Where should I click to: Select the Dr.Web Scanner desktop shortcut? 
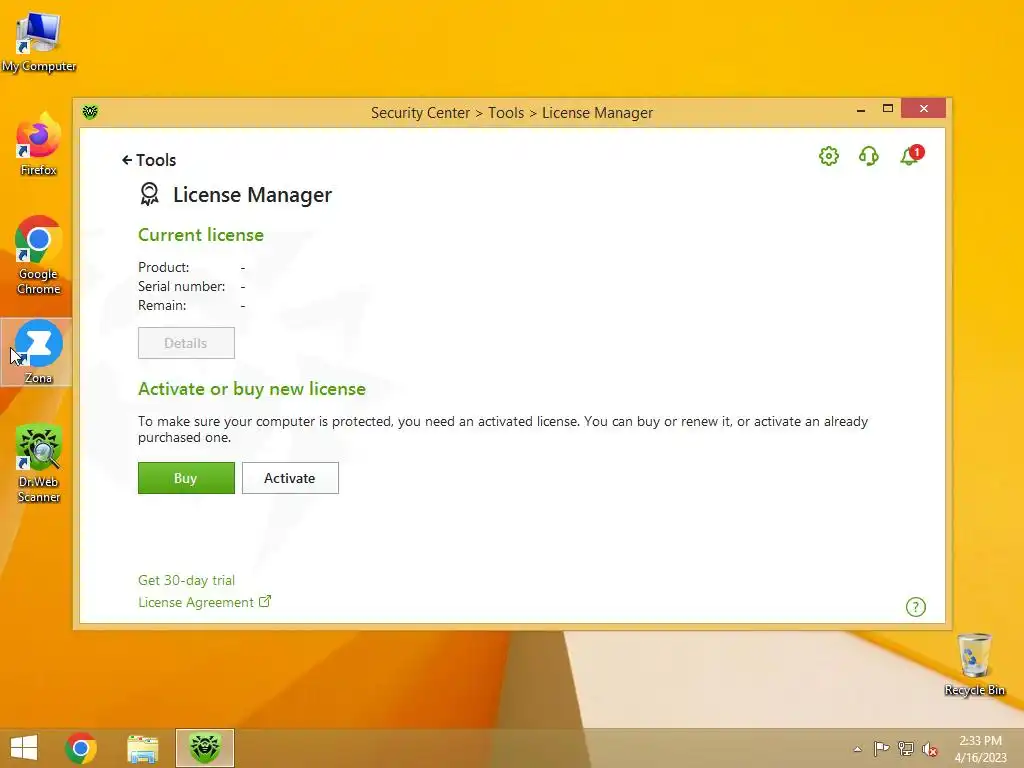pos(39,464)
